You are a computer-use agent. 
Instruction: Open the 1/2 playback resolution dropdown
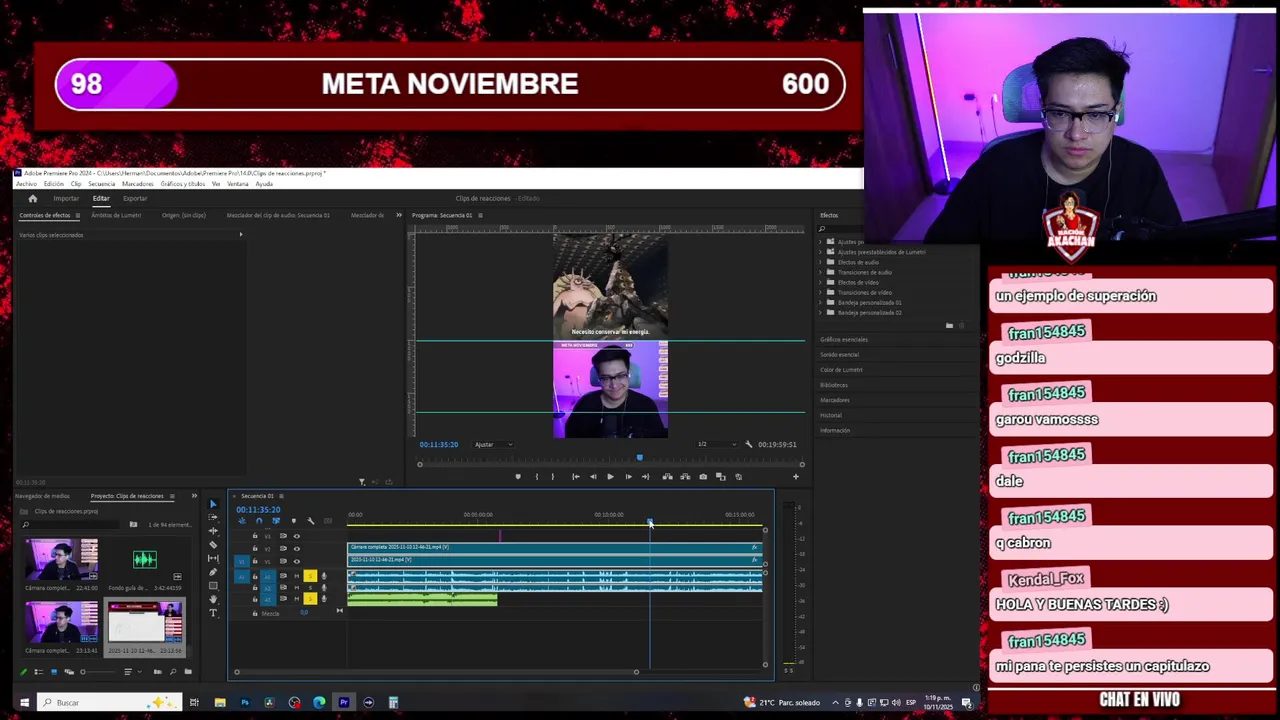coord(717,444)
